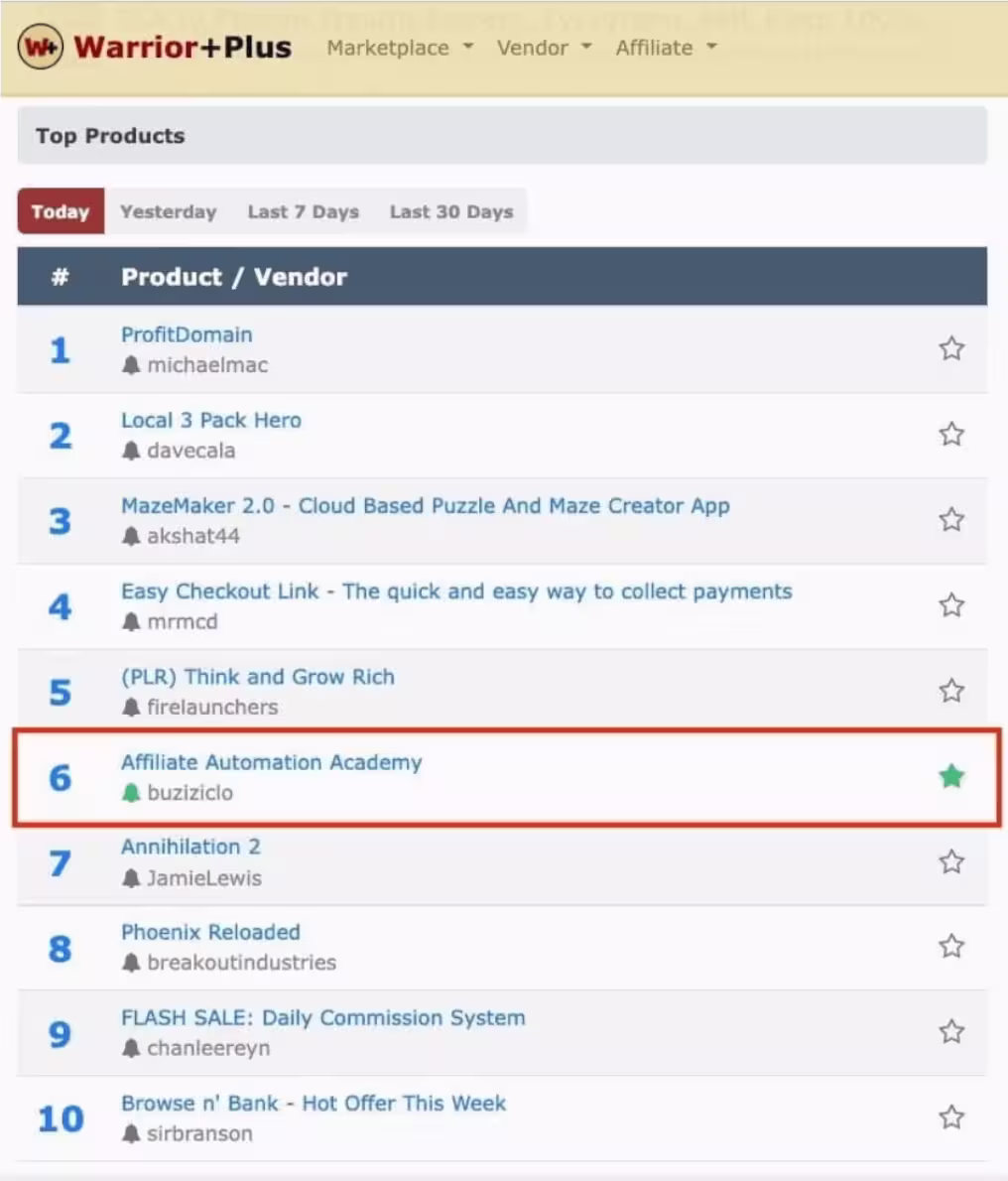
Task: Click the green bell next to buziziclo
Action: click(131, 792)
